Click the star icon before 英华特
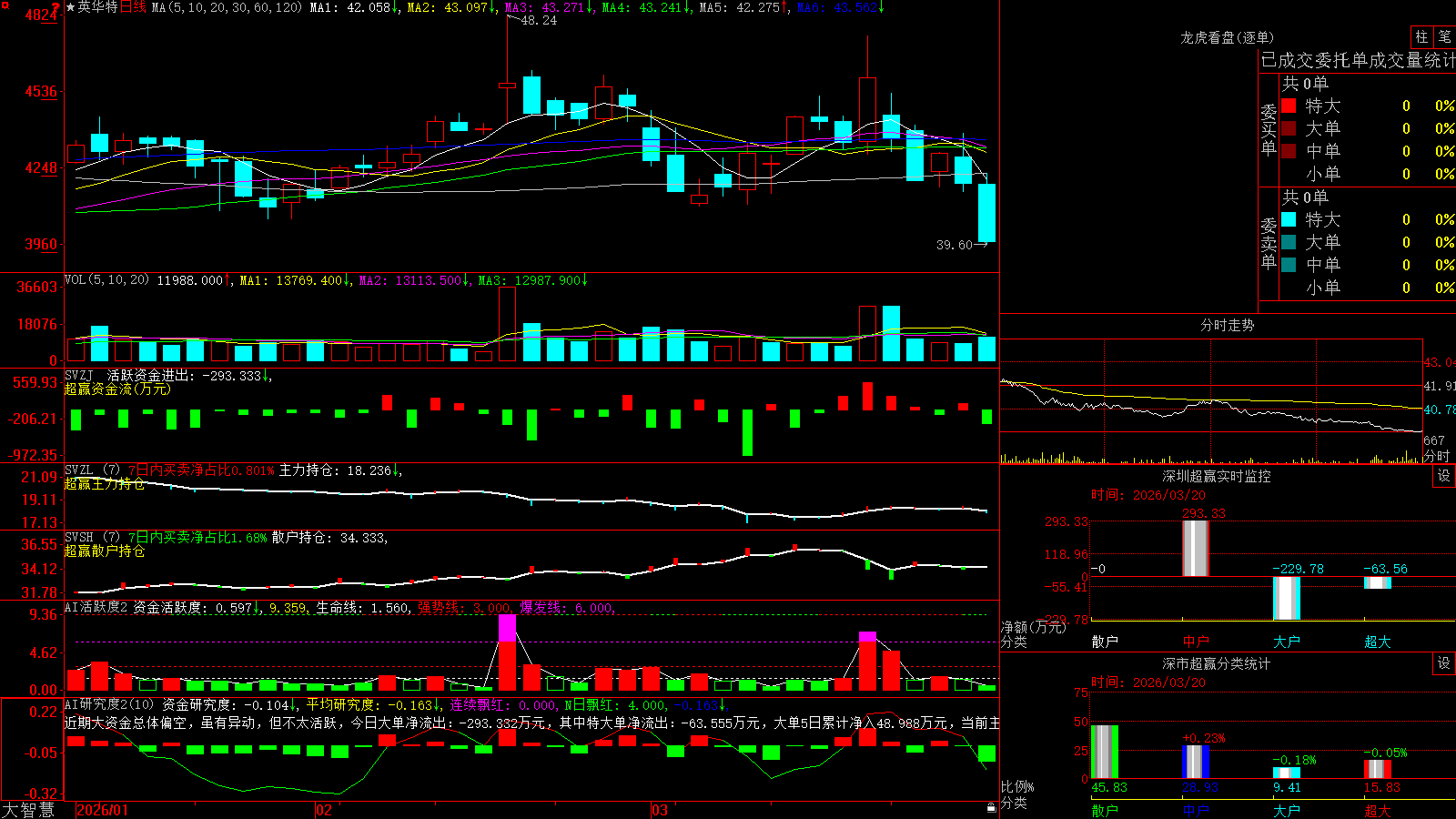 [70, 7]
